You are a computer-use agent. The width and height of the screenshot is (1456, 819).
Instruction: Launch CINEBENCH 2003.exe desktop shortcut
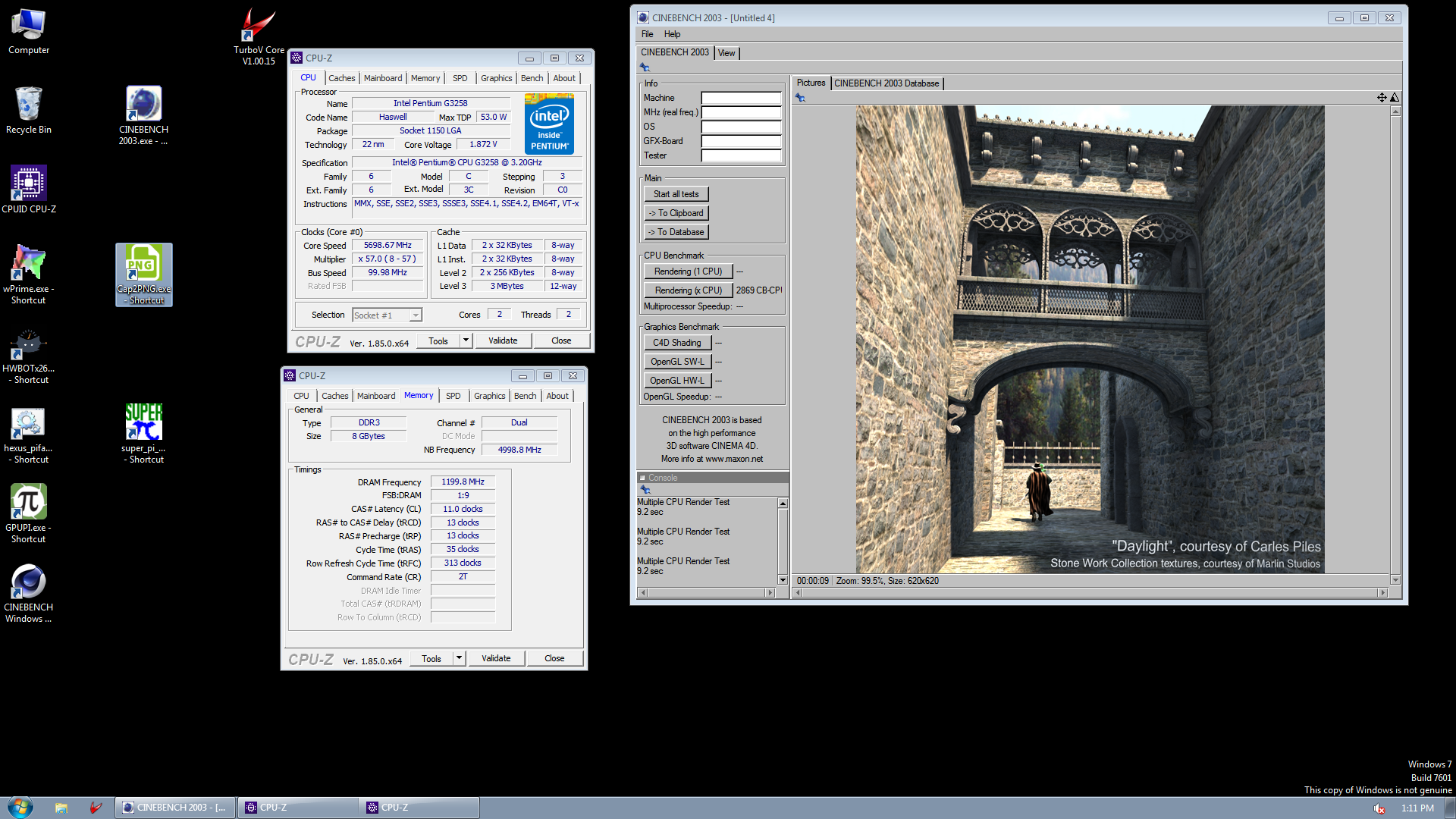coord(143,115)
